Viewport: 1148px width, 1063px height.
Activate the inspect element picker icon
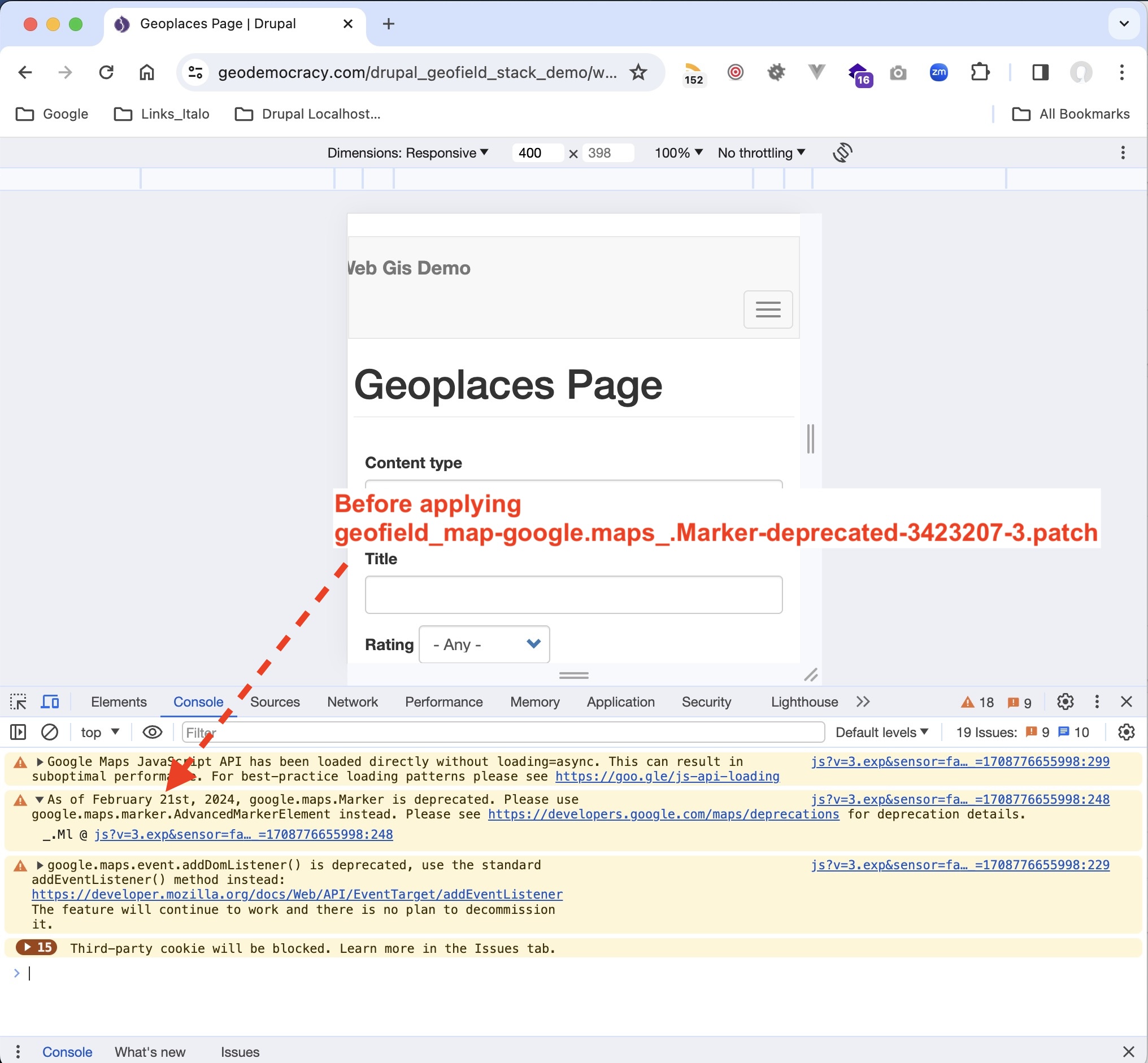pyautogui.click(x=19, y=702)
